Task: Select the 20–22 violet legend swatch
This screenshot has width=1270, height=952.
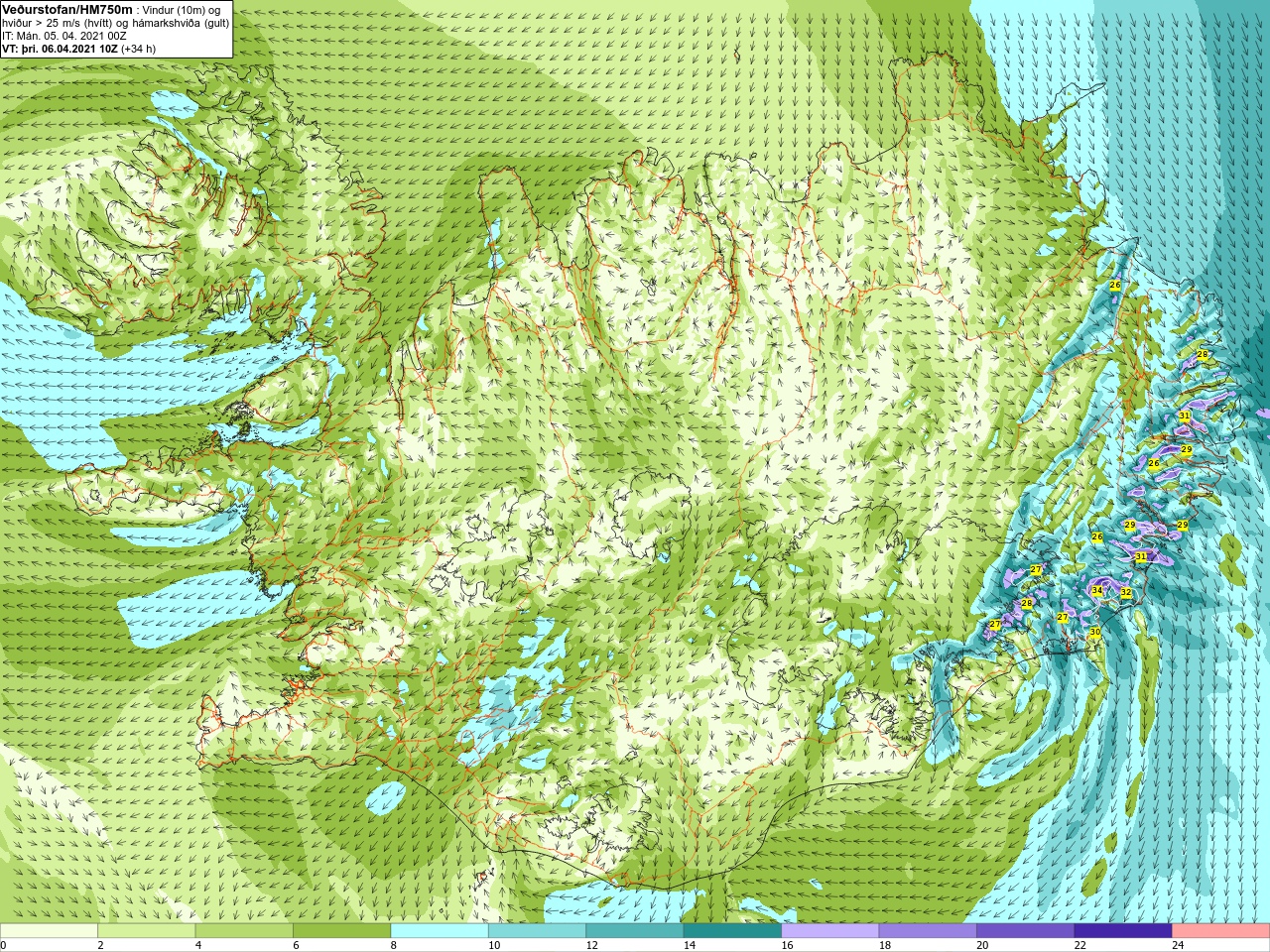Action: 1026,931
